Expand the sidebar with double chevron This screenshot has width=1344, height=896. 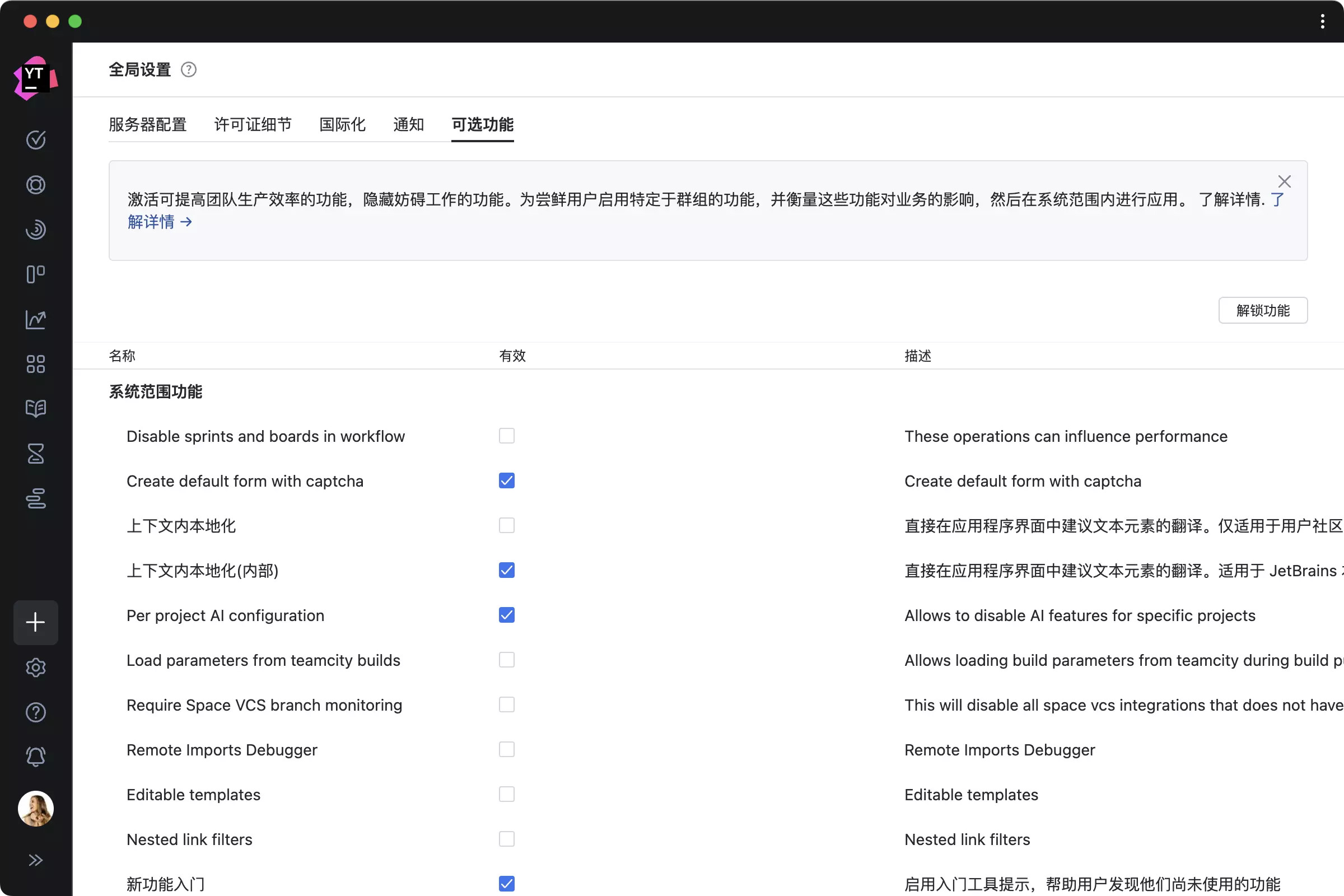point(35,860)
